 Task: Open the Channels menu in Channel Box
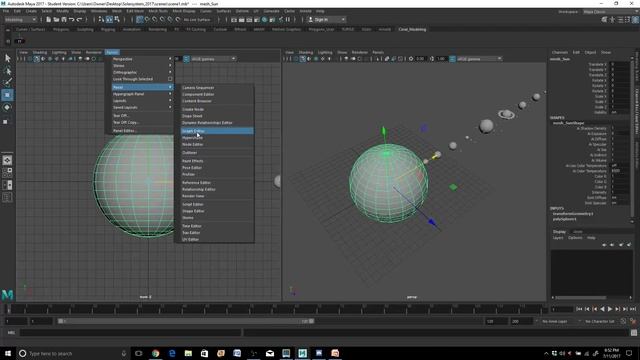pos(560,52)
